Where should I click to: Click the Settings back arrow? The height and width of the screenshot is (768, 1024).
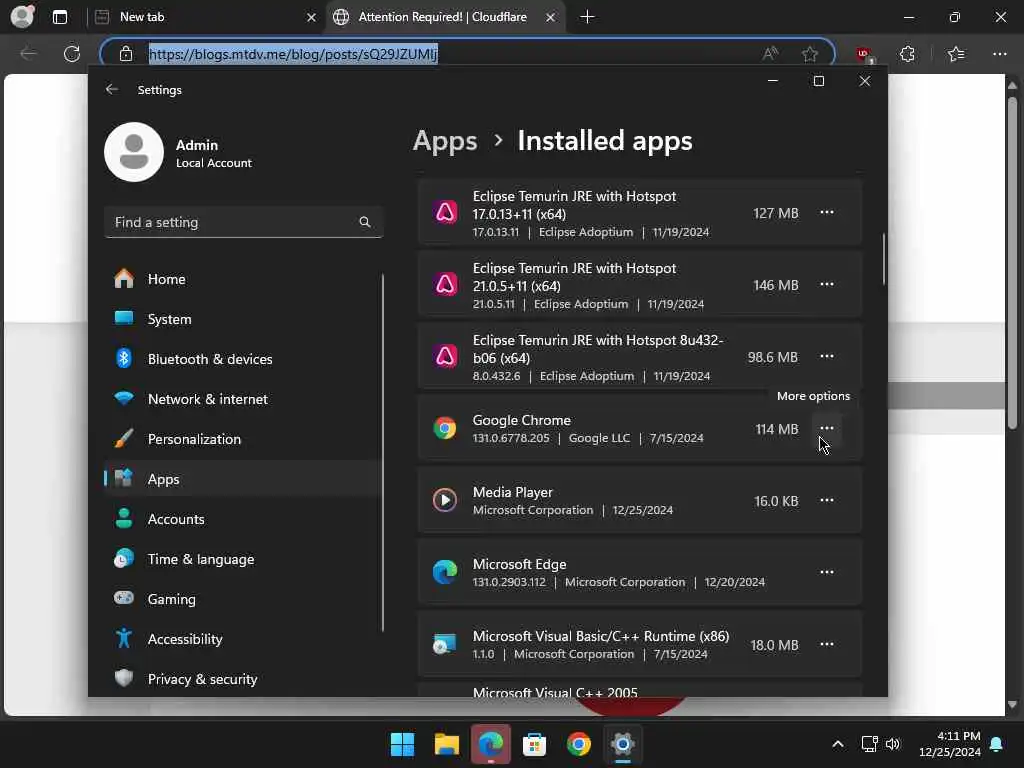tap(112, 89)
